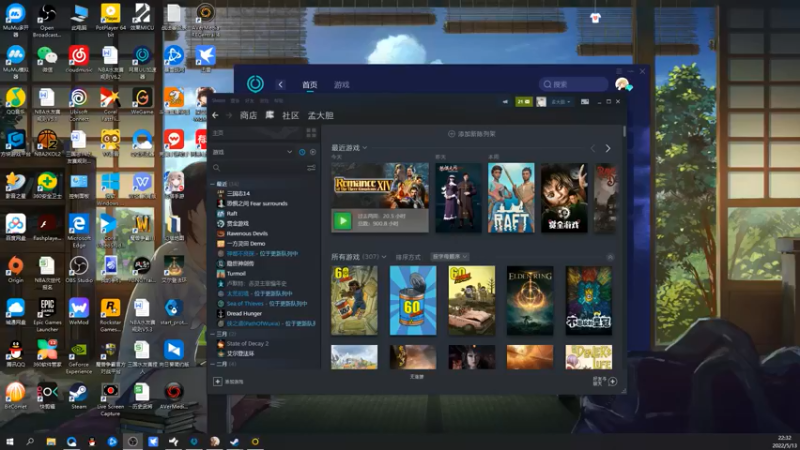This screenshot has height=450, width=800.
Task: Expand the 游戏 category filter dropdown
Action: tap(253, 152)
